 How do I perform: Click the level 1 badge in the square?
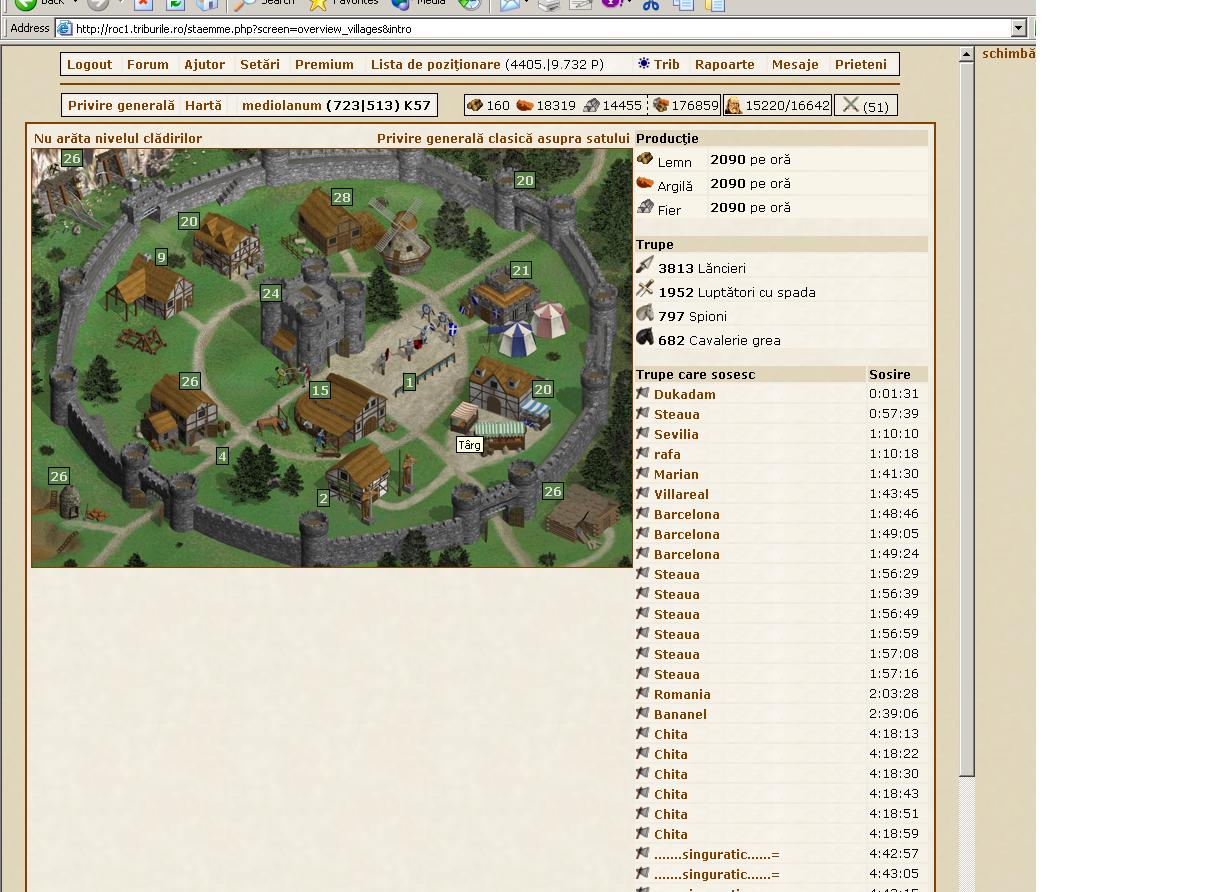click(x=409, y=382)
